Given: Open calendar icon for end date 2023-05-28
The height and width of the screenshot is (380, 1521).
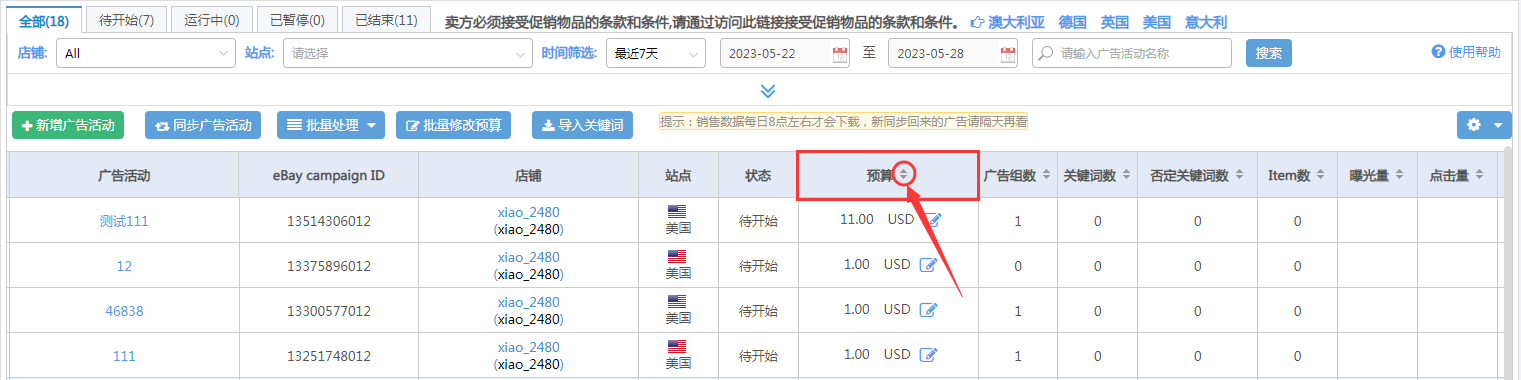Looking at the screenshot, I should (x=1007, y=54).
